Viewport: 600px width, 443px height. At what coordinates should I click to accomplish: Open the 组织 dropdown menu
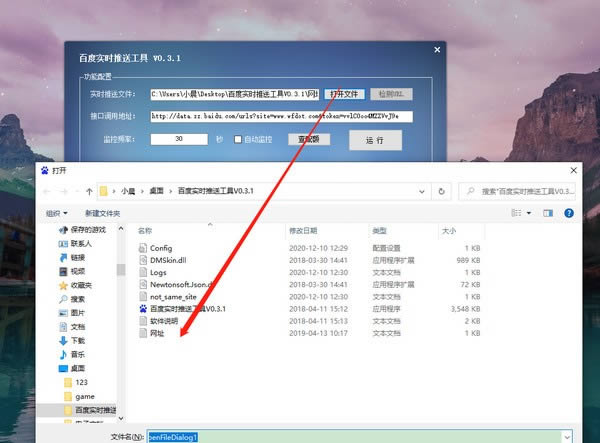[56, 213]
